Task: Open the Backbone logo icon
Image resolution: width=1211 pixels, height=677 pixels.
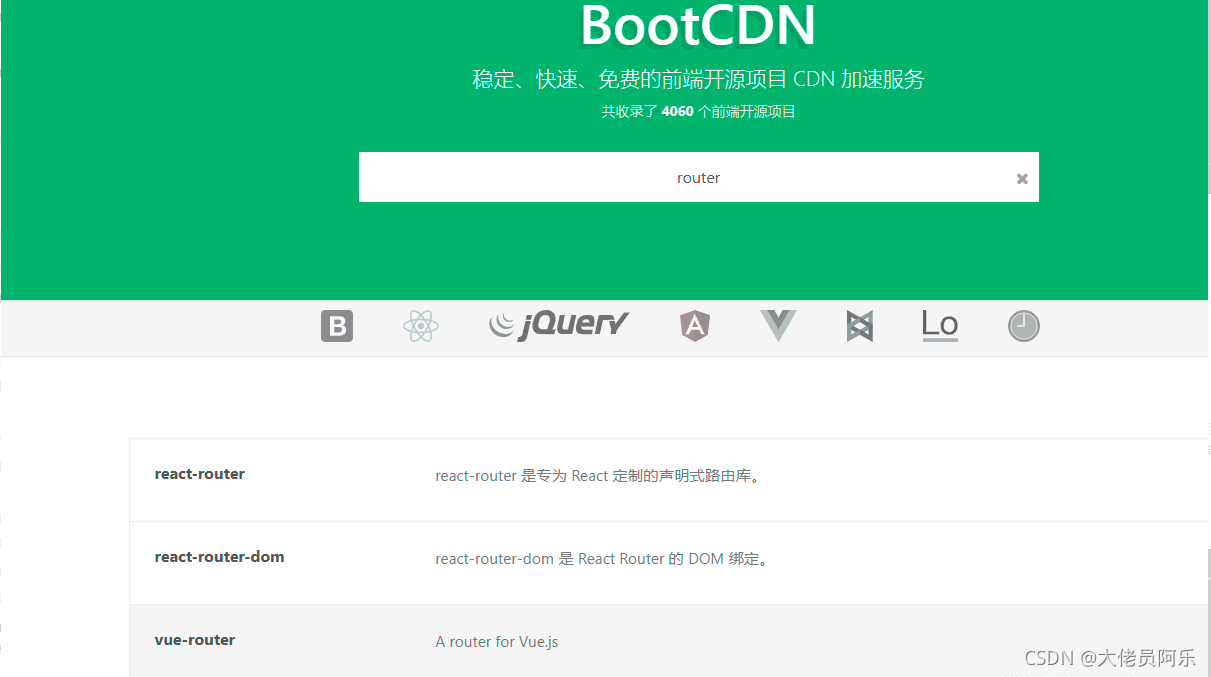Action: pos(860,326)
